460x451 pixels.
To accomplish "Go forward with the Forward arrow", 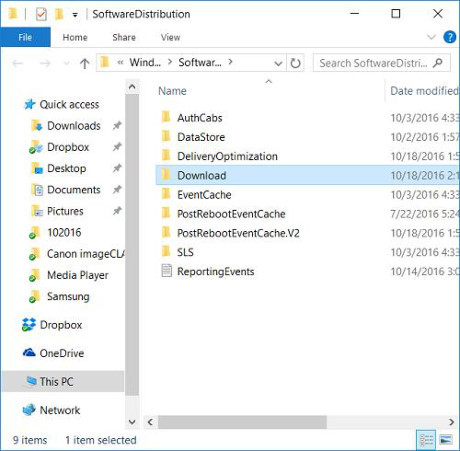I will (x=45, y=63).
